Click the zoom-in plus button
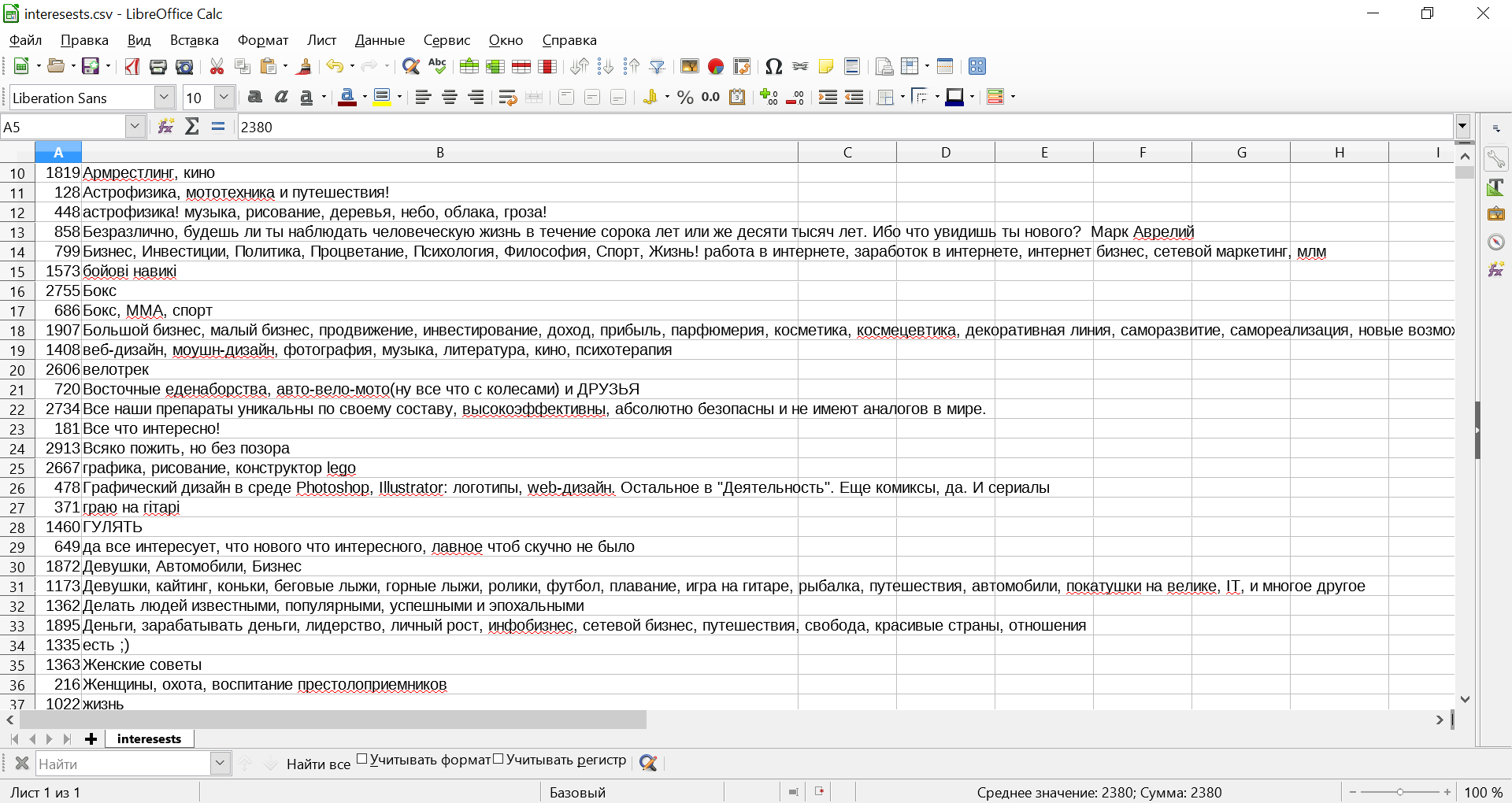This screenshot has height=803, width=1512. [x=1447, y=792]
